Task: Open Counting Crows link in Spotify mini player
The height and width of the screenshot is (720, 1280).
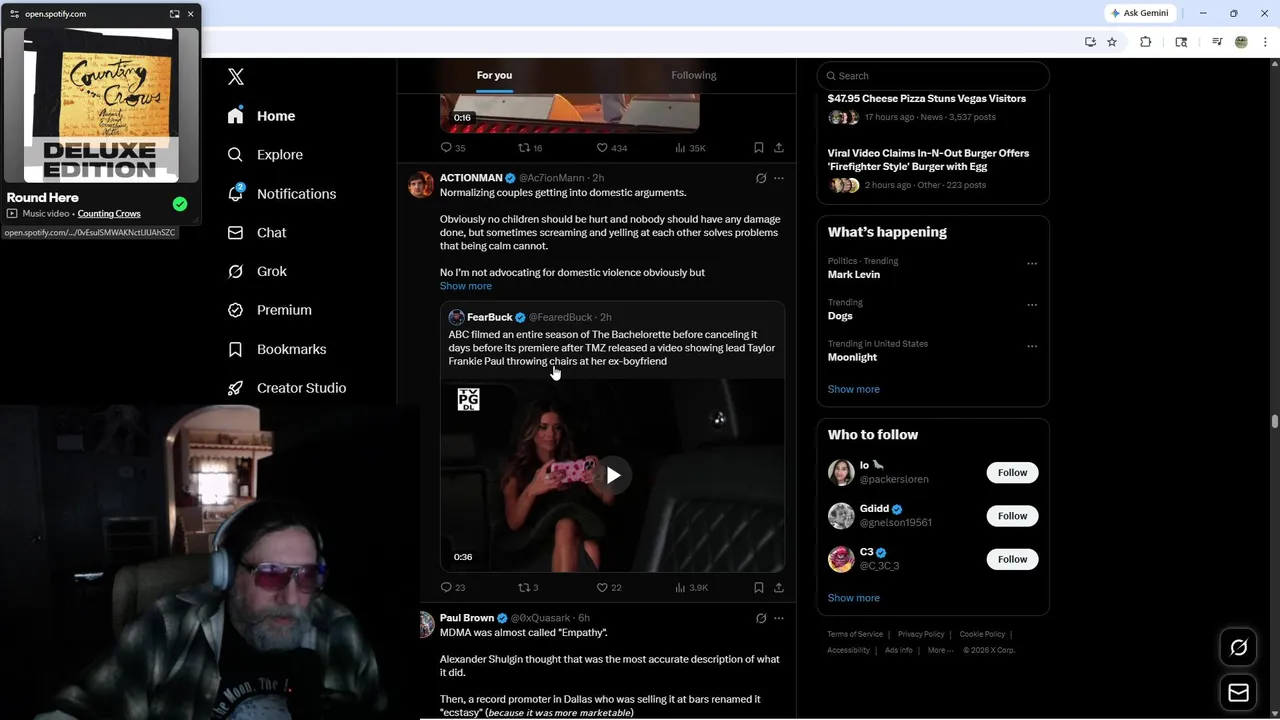Action: [x=109, y=214]
